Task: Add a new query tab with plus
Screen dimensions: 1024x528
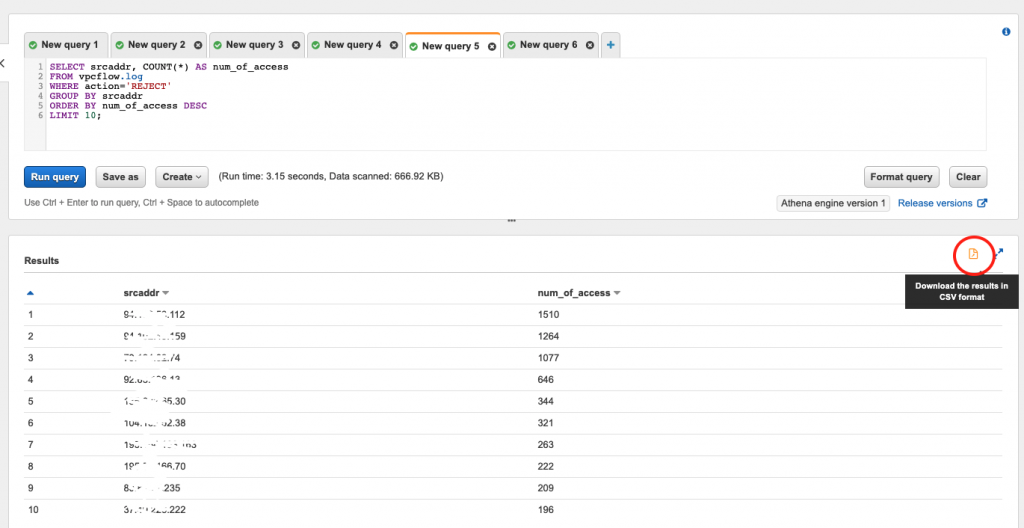Action: [x=611, y=45]
